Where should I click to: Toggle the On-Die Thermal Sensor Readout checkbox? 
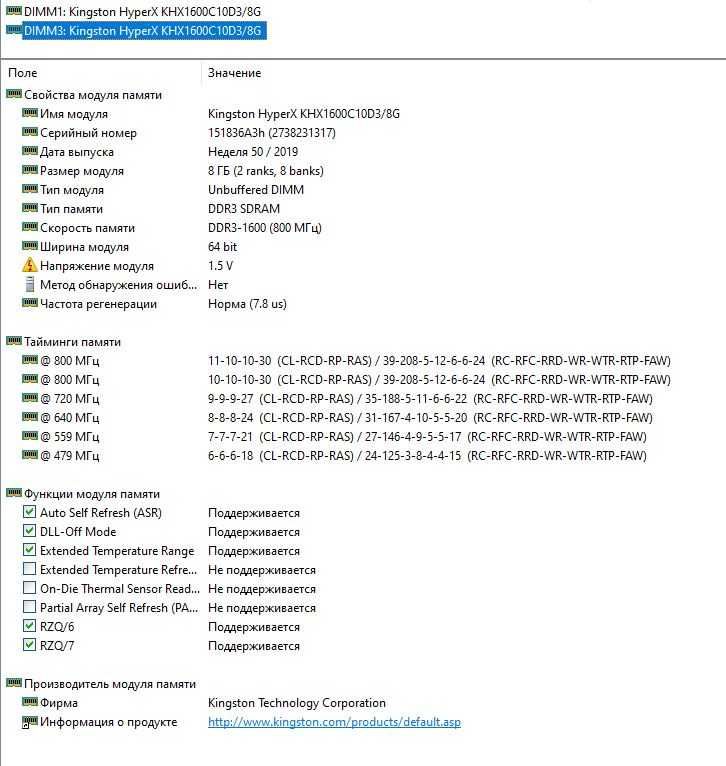point(29,588)
